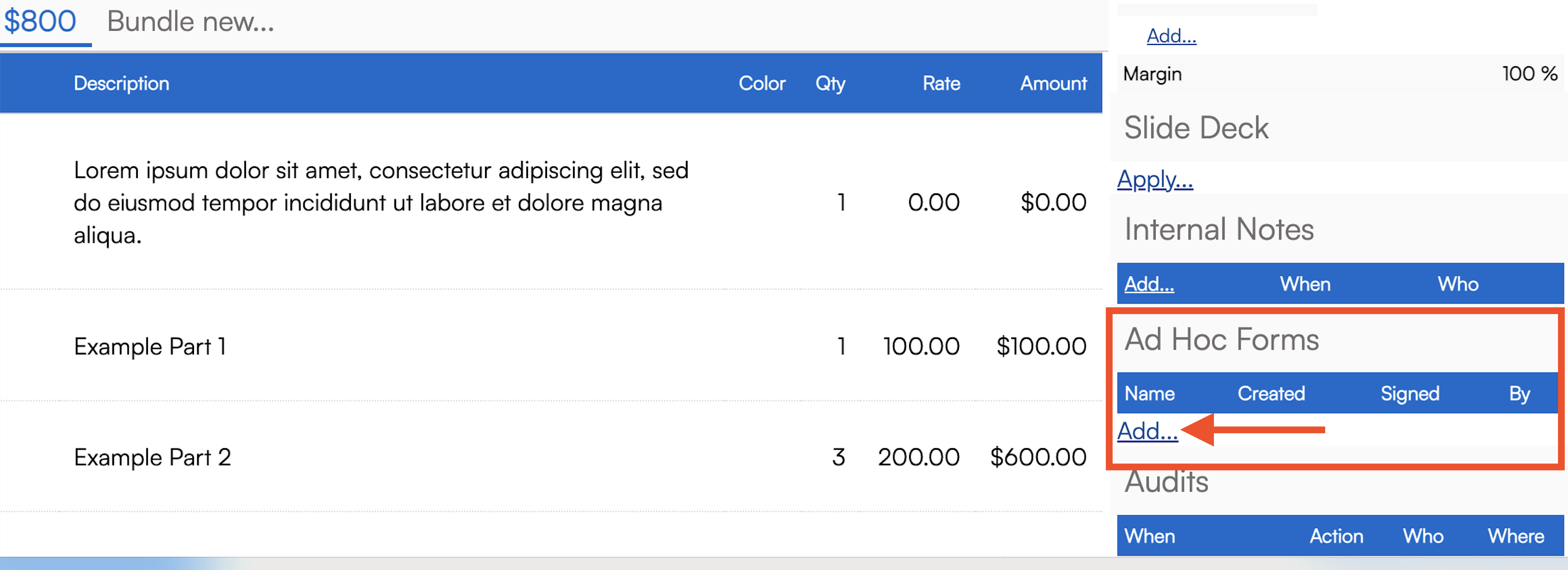The image size is (1568, 570).
Task: Click the Name header in Ad Hoc Forms
Action: (1149, 394)
